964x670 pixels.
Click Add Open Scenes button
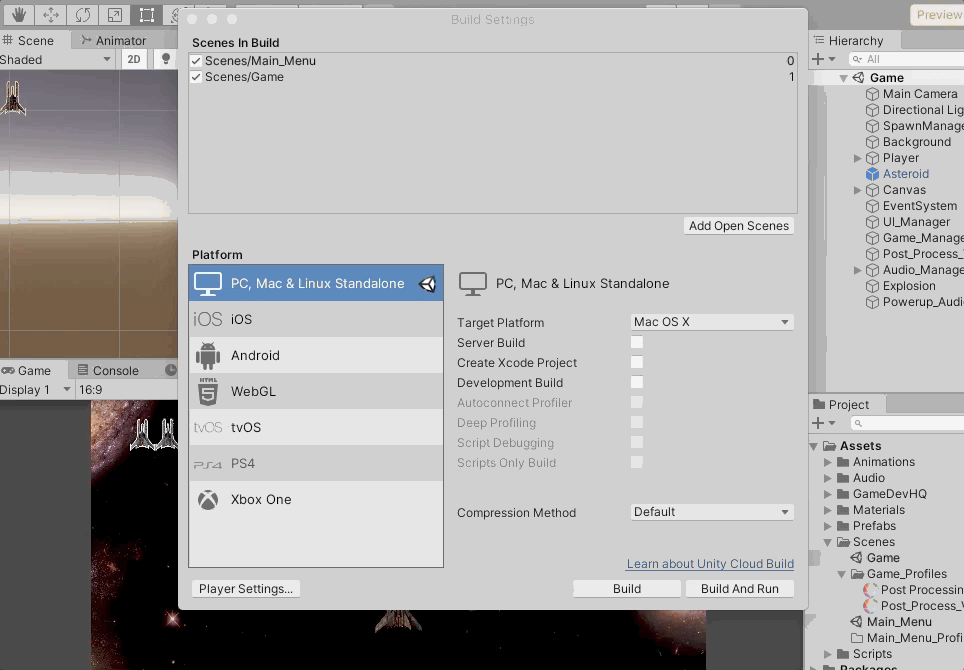coord(738,226)
